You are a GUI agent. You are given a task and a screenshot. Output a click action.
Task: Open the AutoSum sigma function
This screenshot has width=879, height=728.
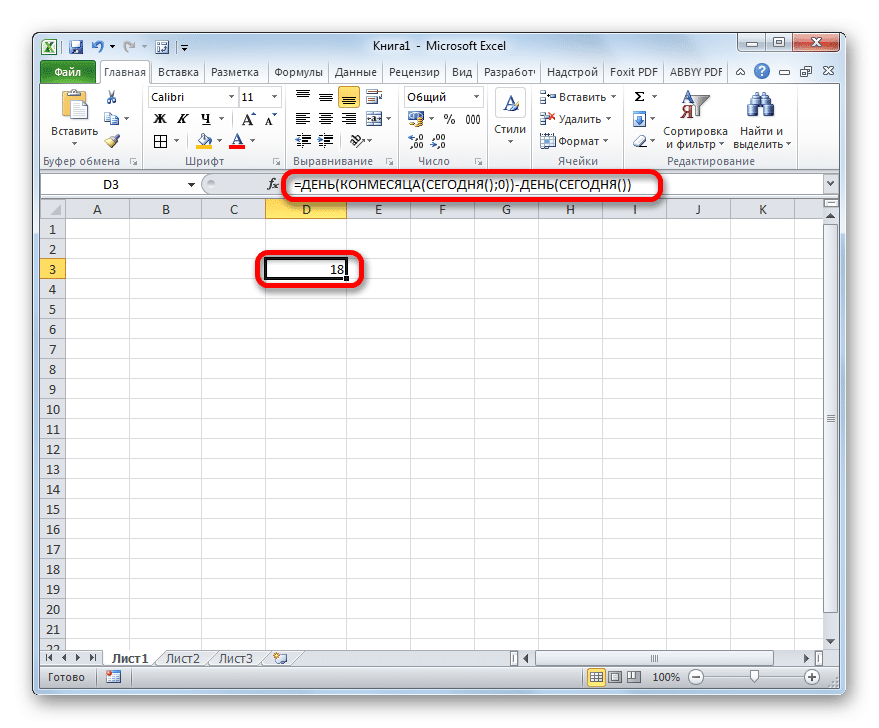[639, 97]
